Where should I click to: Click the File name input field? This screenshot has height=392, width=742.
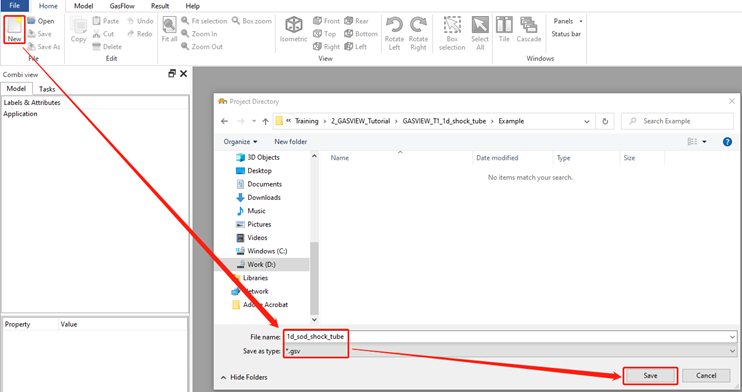tap(510, 337)
